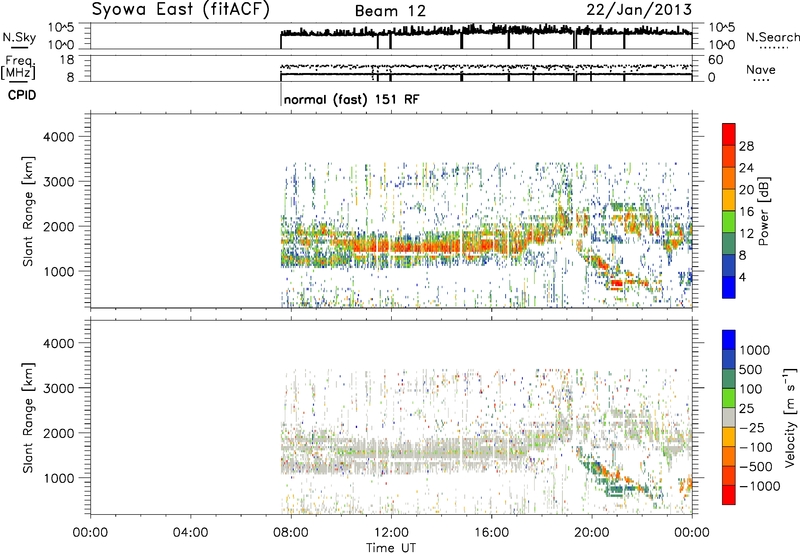Click the '16:00' time tick label
The width and height of the screenshot is (800, 554).
(x=491, y=533)
